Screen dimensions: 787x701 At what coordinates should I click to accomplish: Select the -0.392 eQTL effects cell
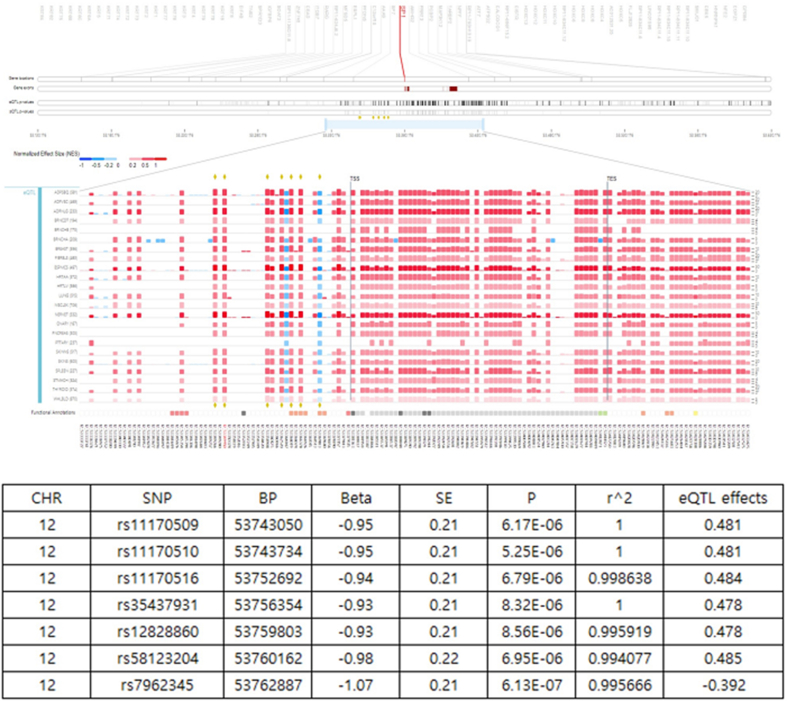point(723,685)
